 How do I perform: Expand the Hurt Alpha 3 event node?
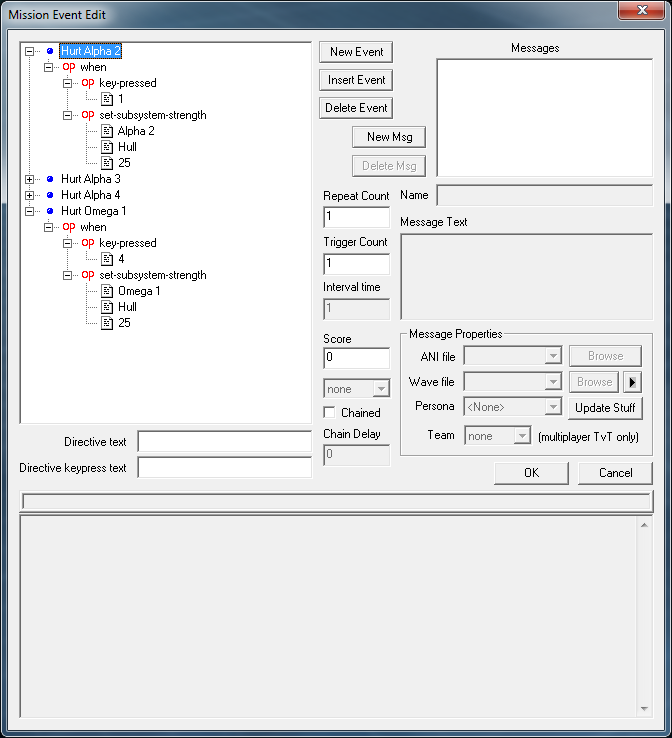pyautogui.click(x=29, y=179)
